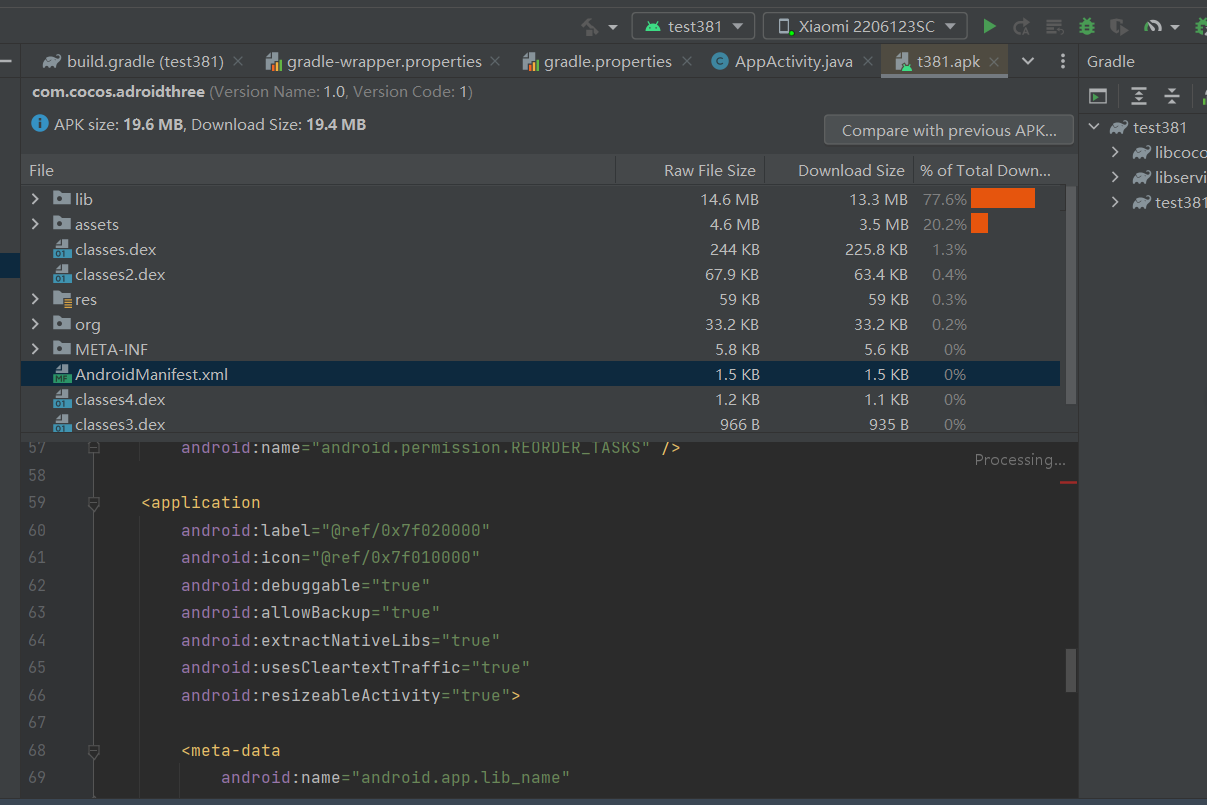This screenshot has width=1207, height=805.
Task: Click the Make Project hammer icon
Action: [590, 27]
